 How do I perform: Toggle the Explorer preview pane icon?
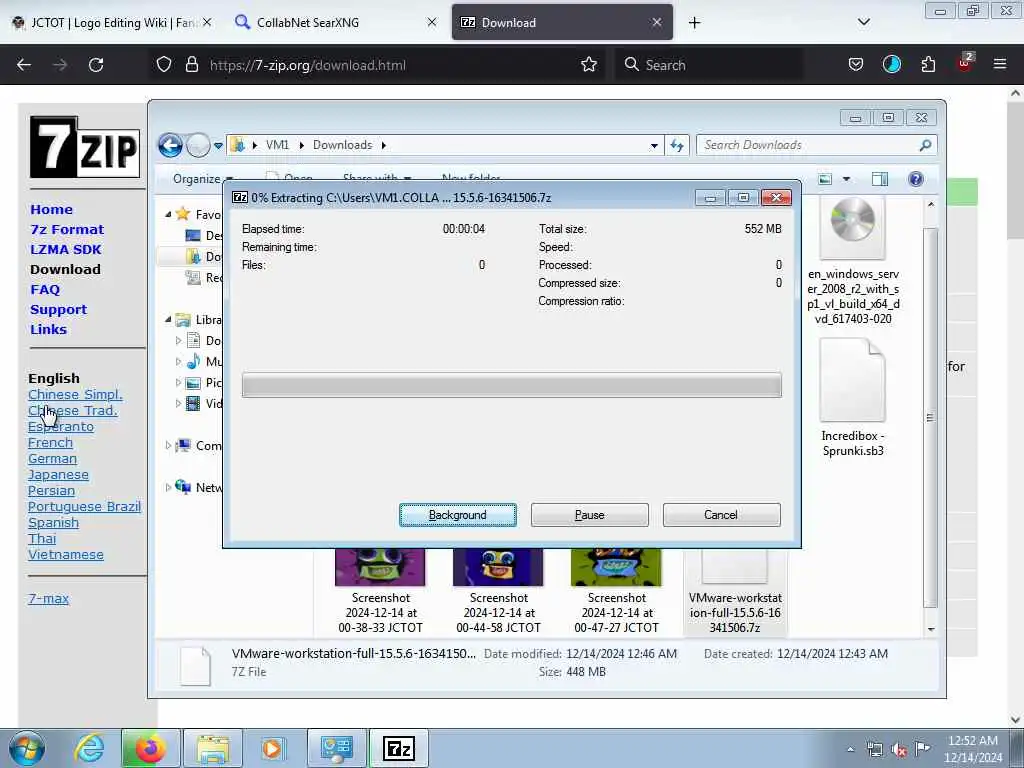880,179
